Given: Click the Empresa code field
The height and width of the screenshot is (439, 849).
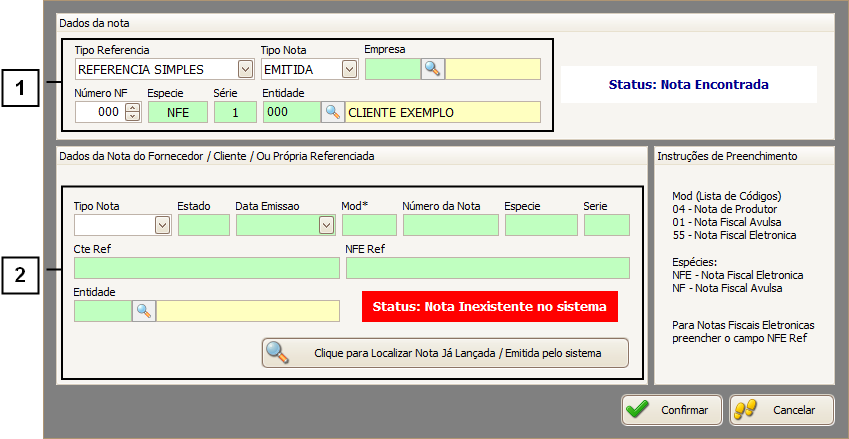Looking at the screenshot, I should (392, 69).
